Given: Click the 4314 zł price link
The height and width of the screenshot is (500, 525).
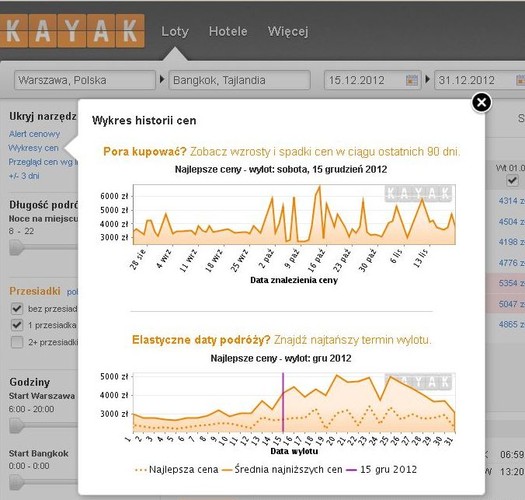Looking at the screenshot, I should coord(511,201).
